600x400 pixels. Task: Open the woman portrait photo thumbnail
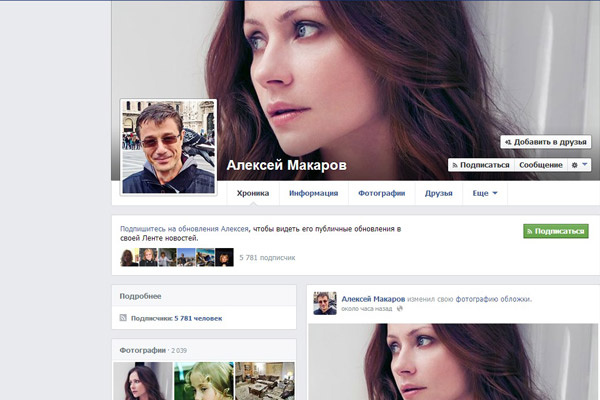click(143, 381)
